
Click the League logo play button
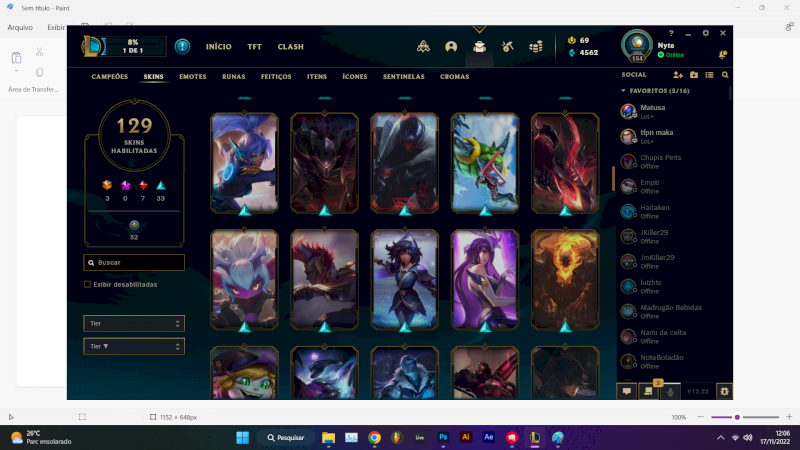click(92, 46)
